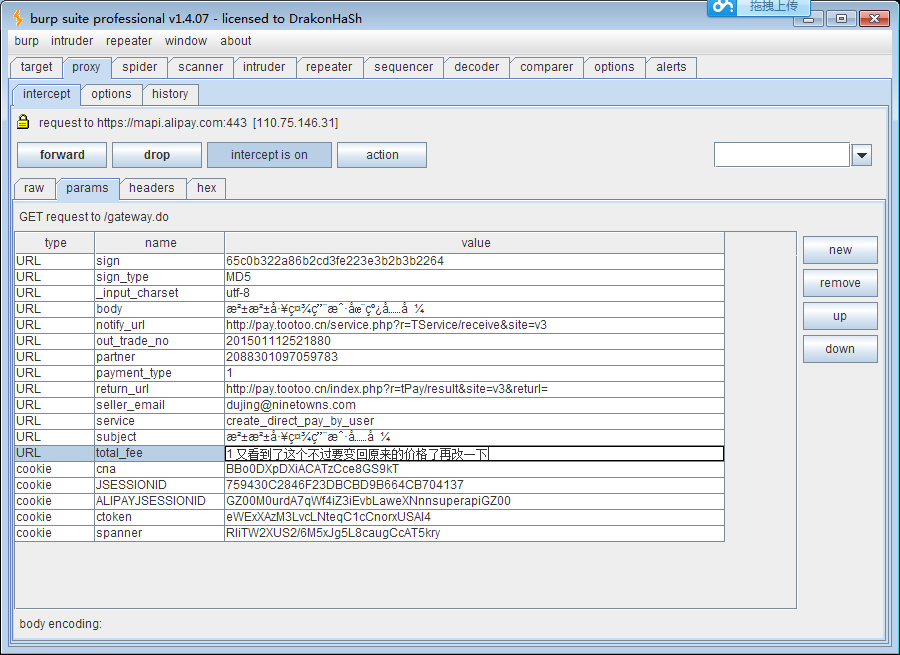Switch to the intruder tool tab
The width and height of the screenshot is (900, 655).
point(264,67)
